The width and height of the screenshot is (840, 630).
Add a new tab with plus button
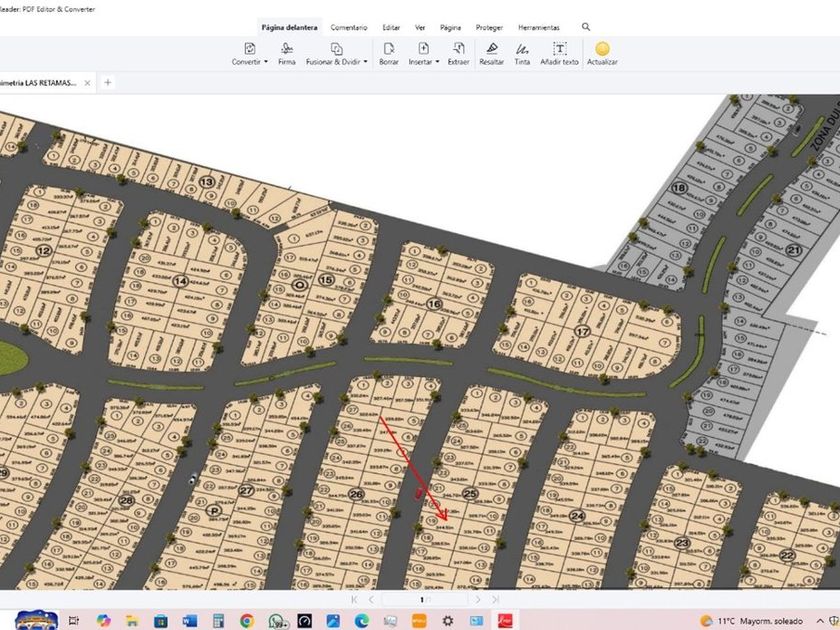click(x=108, y=83)
